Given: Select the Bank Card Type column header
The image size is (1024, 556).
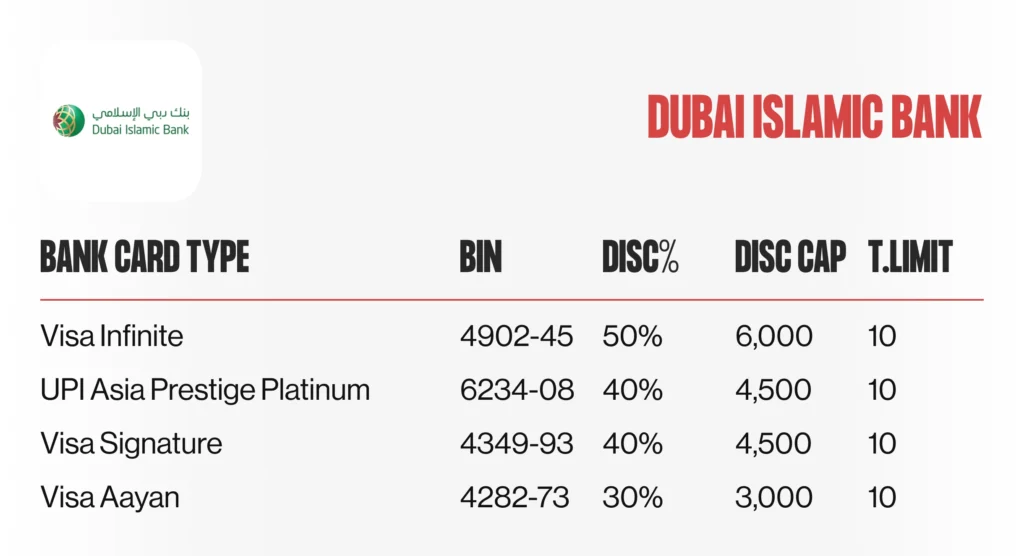Looking at the screenshot, I should (145, 257).
